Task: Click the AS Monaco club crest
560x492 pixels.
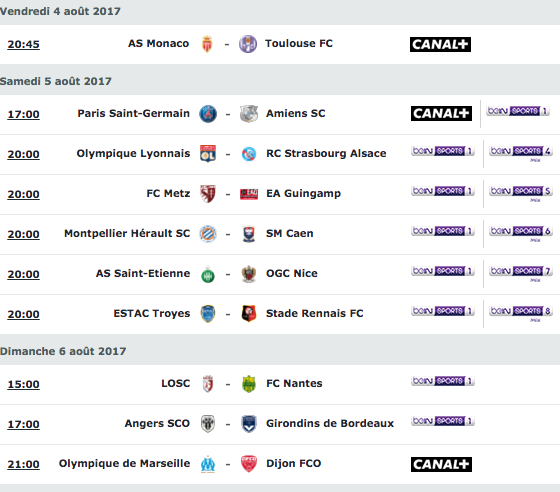Action: pos(207,44)
